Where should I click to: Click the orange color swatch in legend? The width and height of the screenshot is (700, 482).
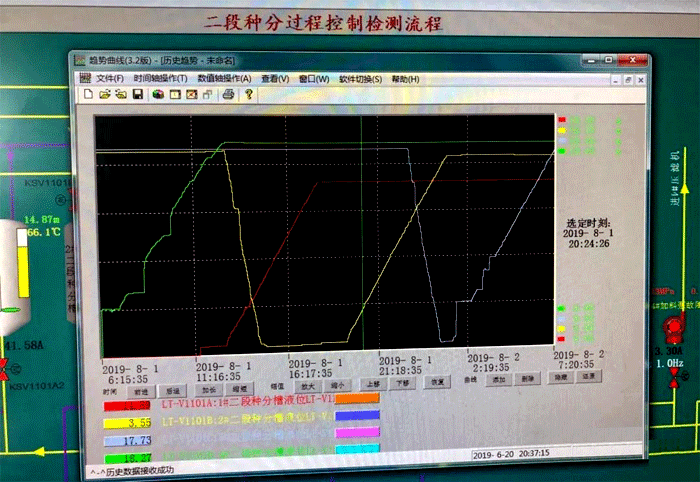point(357,398)
